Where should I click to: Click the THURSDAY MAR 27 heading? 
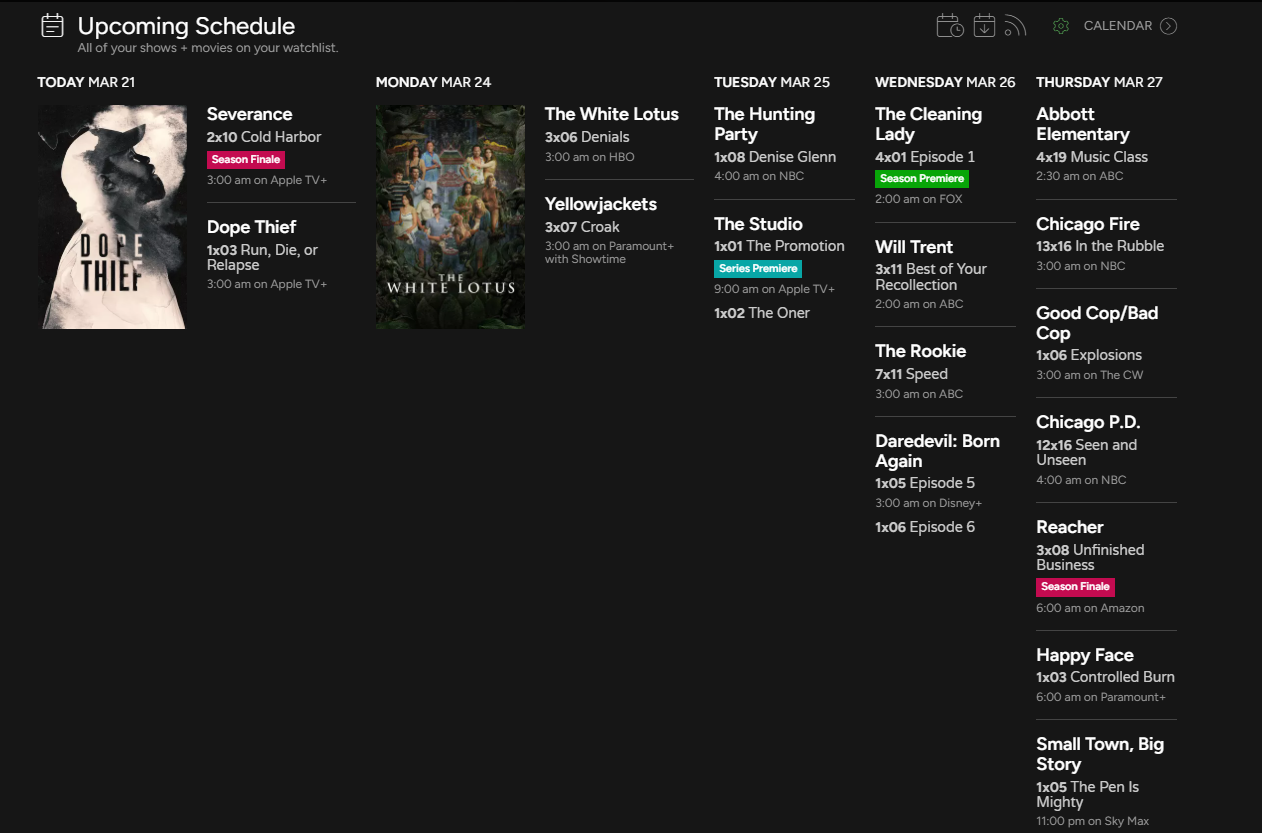(1099, 82)
